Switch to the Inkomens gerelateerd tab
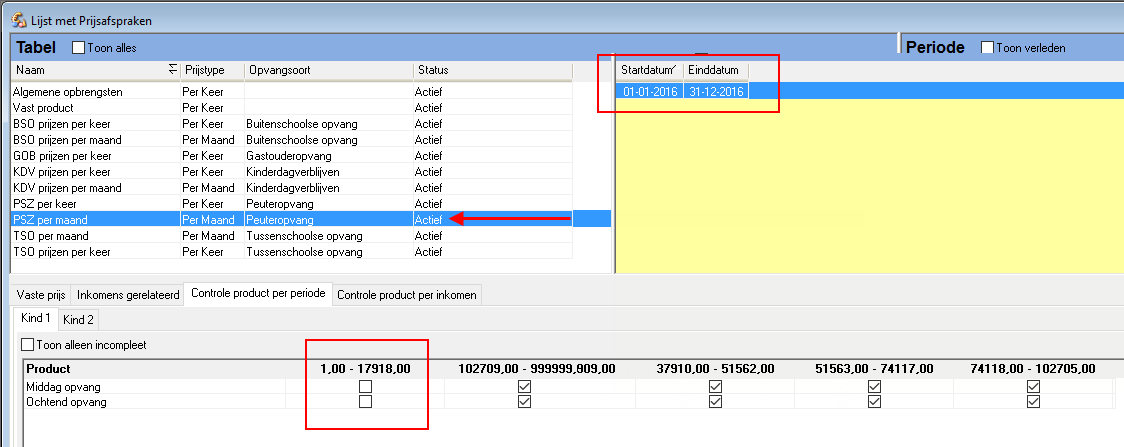 (x=128, y=295)
